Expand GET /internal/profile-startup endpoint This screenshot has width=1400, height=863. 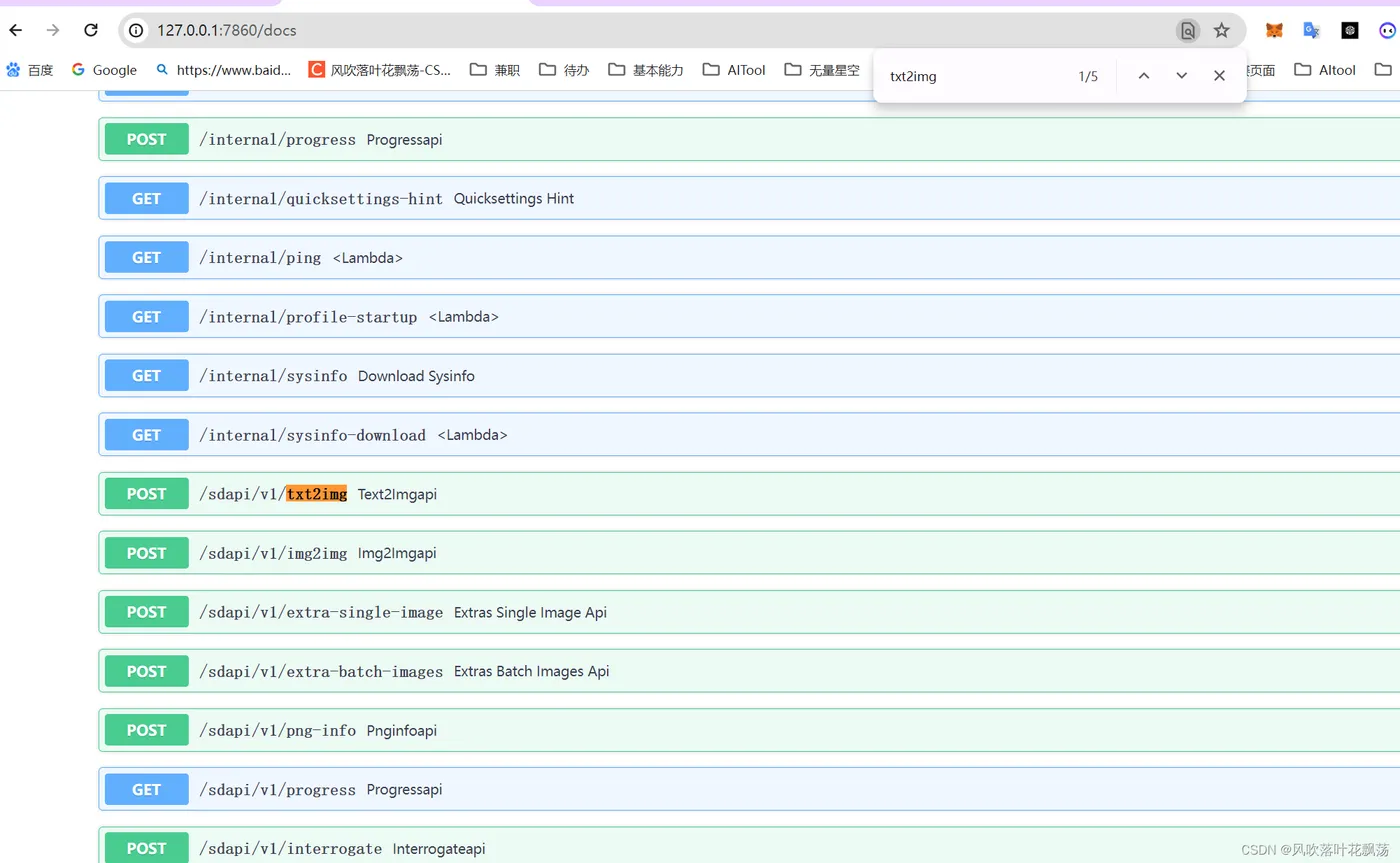(x=749, y=316)
